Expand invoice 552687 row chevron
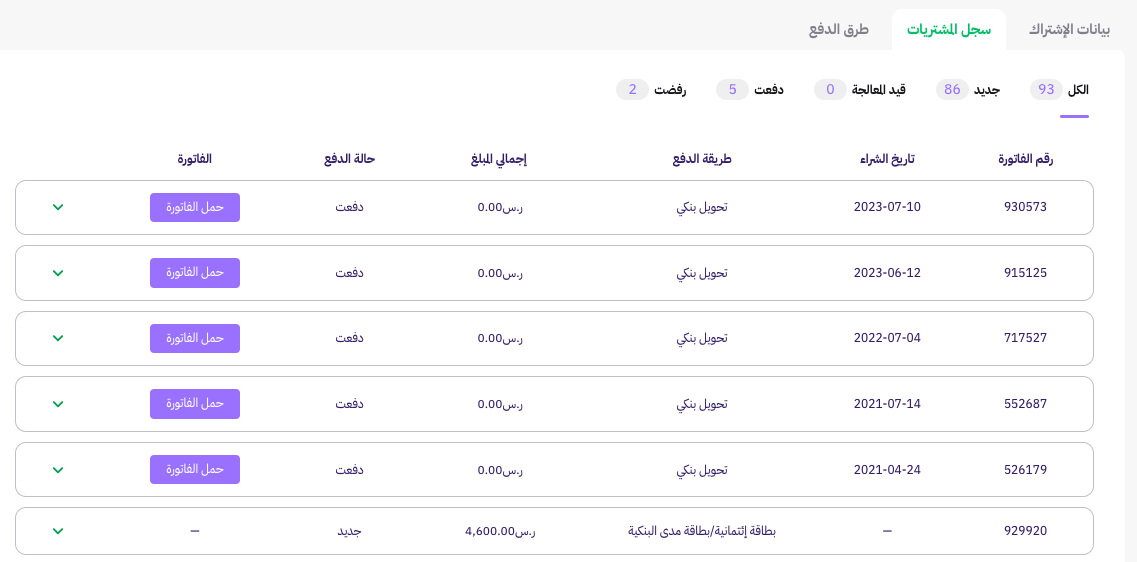Viewport: 1137px width, 562px height. (x=59, y=404)
